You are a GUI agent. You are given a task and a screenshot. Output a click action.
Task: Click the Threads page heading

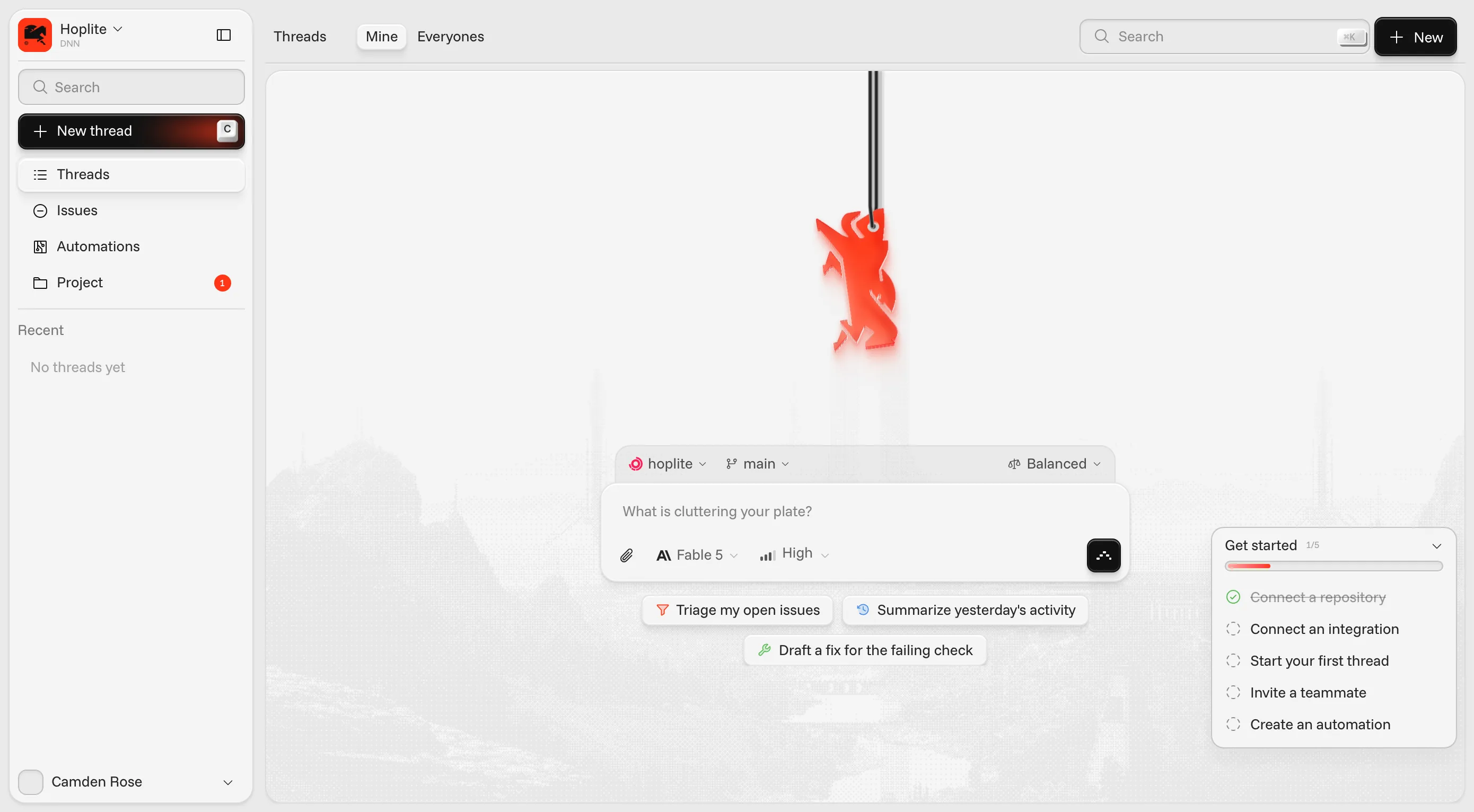pyautogui.click(x=299, y=37)
